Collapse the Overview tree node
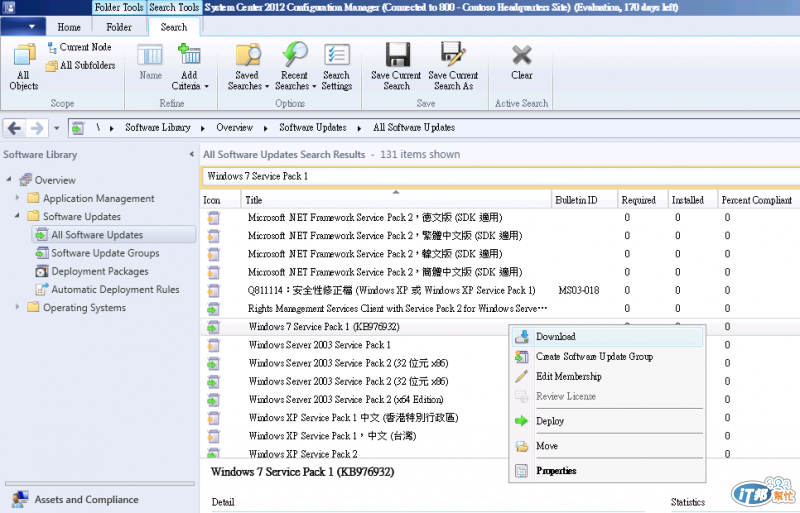This screenshot has width=800, height=513. point(9,179)
